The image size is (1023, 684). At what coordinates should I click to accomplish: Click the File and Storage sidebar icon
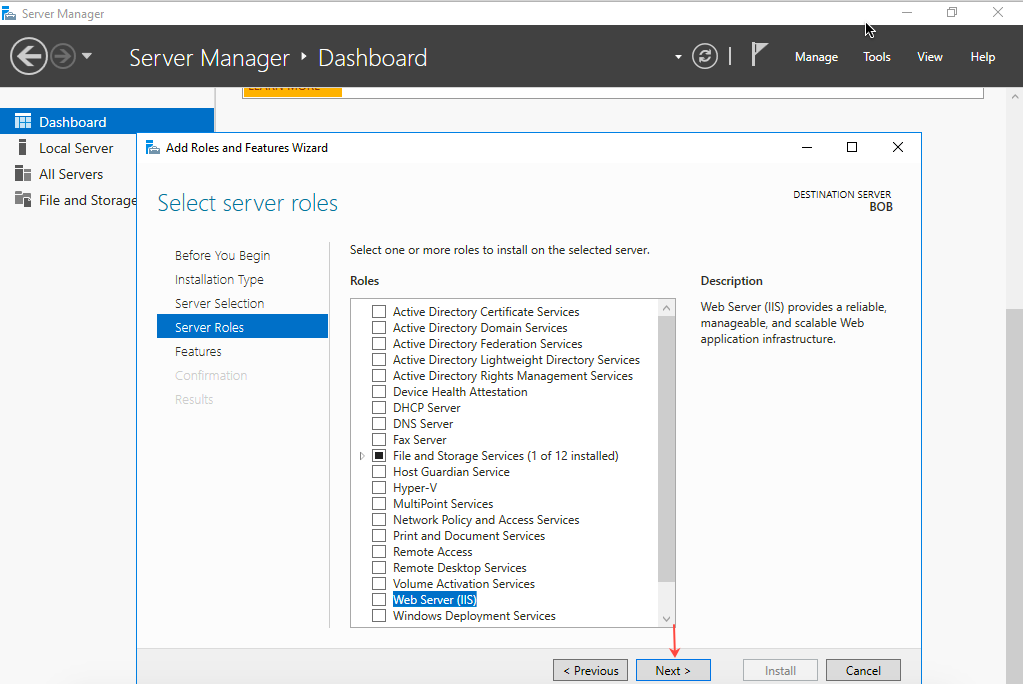coord(23,199)
